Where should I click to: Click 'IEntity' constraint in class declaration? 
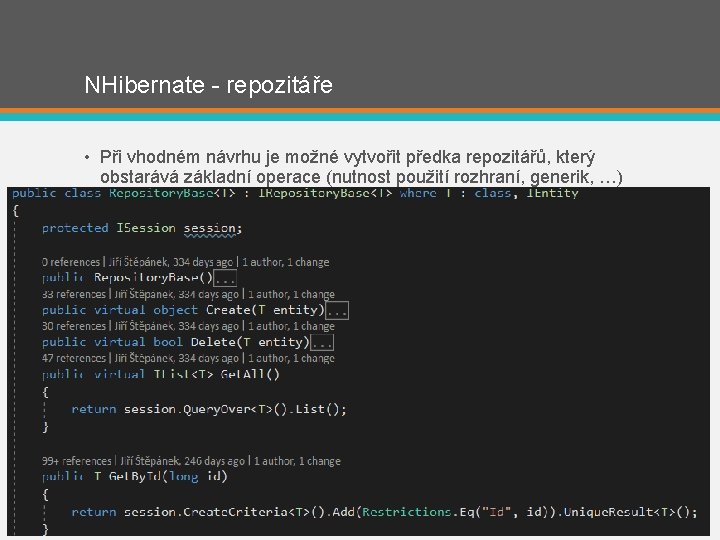tap(552, 193)
